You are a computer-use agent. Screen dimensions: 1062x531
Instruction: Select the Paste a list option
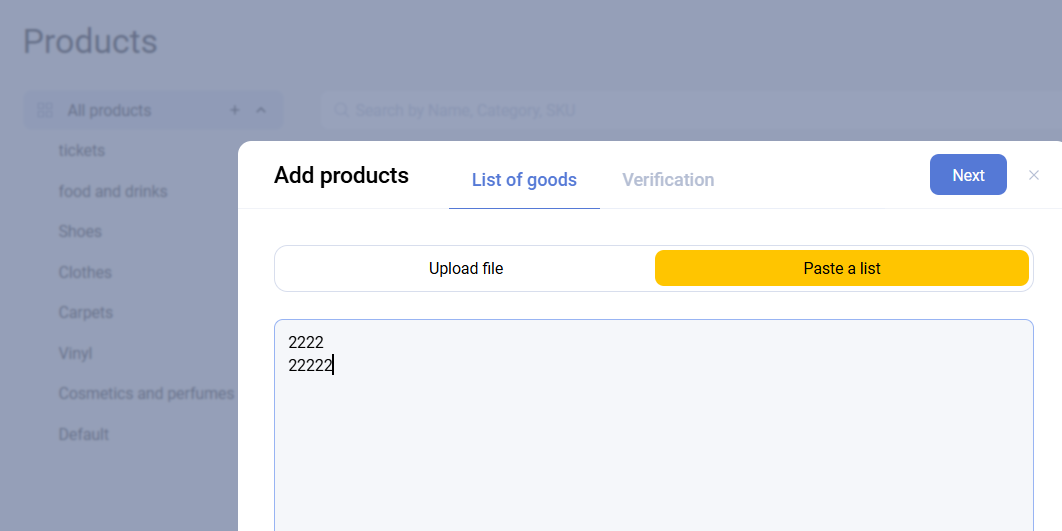point(842,268)
